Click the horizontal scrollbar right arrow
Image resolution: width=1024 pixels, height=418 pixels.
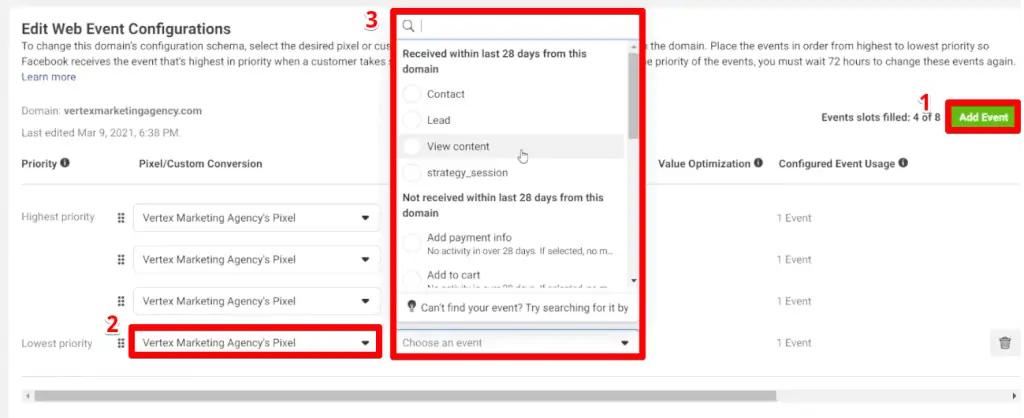[x=1013, y=396]
